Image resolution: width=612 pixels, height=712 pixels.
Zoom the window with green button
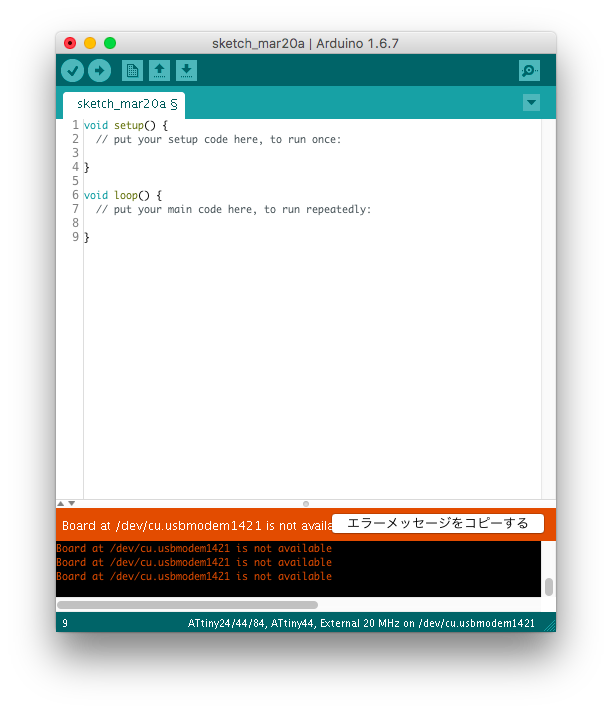click(x=110, y=43)
